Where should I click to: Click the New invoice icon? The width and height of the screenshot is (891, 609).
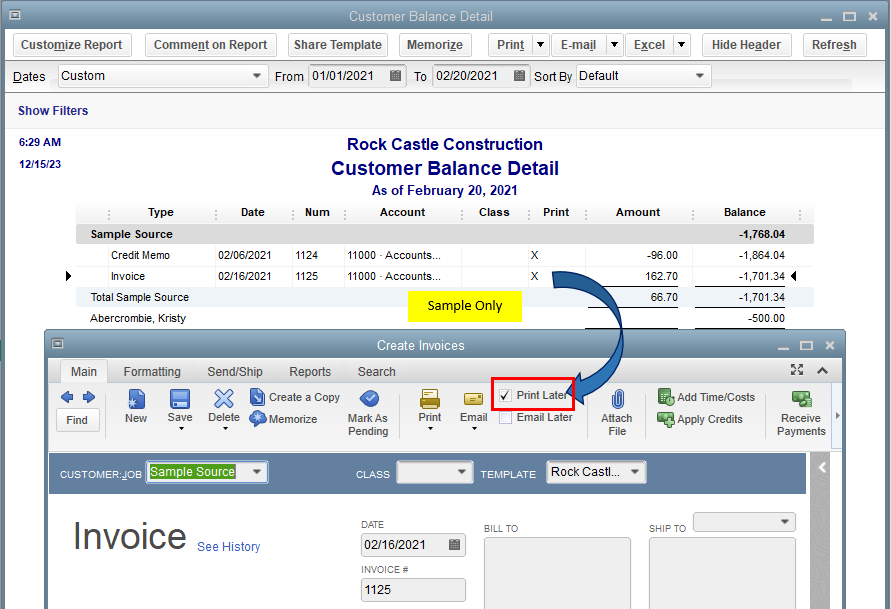click(x=136, y=400)
